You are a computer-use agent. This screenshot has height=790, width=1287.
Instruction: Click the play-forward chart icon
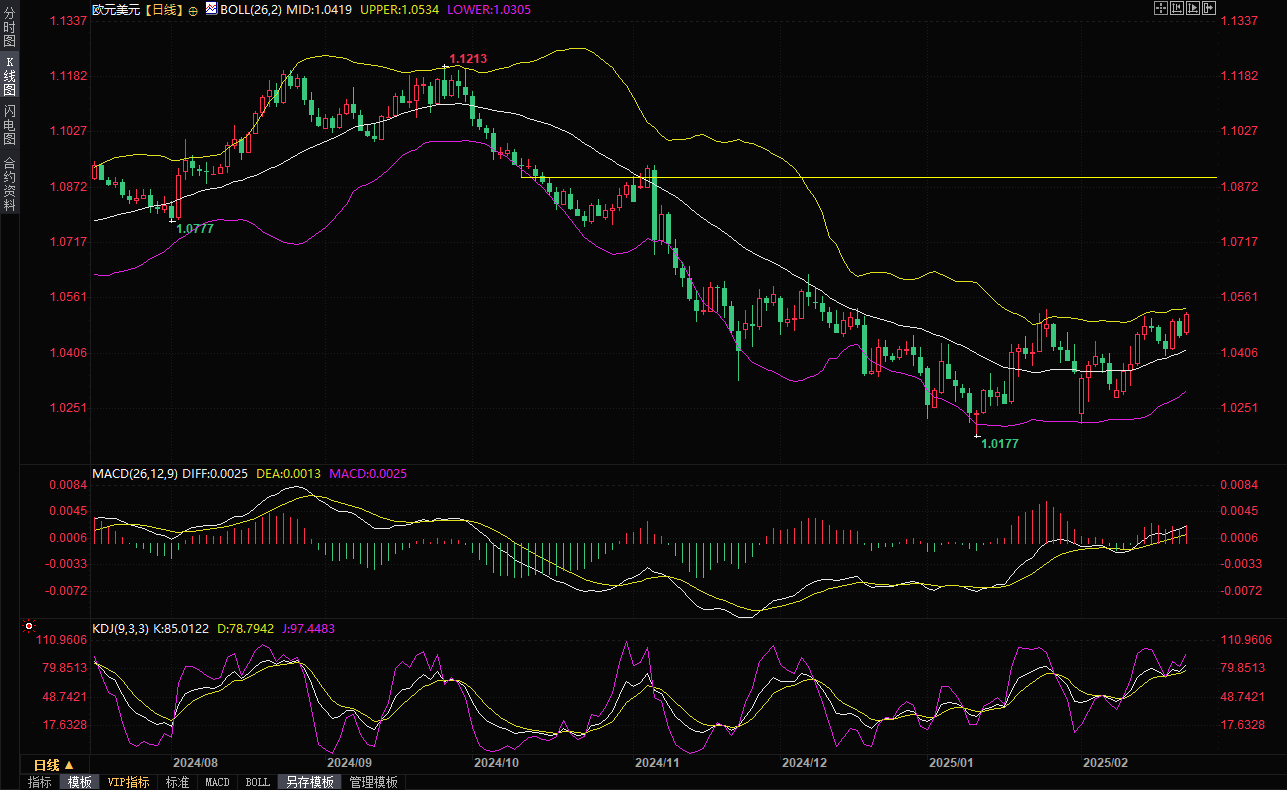tap(1193, 8)
